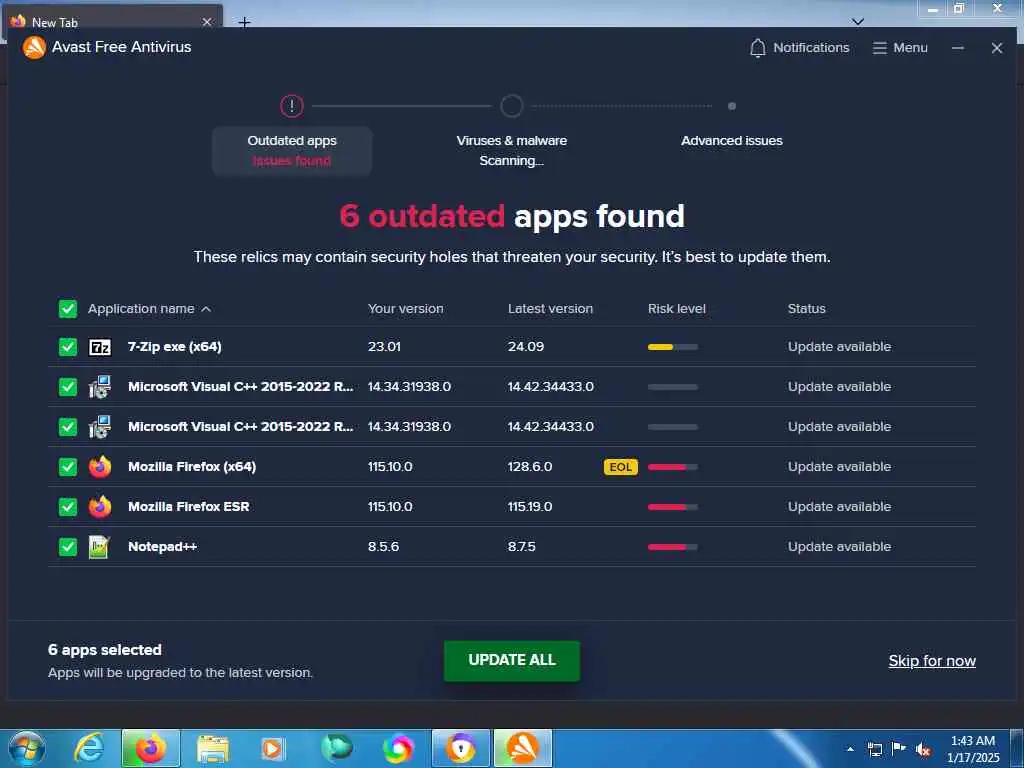Uncheck the second Microsoft Visual C++ checkbox
1024x768 pixels.
pyautogui.click(x=68, y=426)
